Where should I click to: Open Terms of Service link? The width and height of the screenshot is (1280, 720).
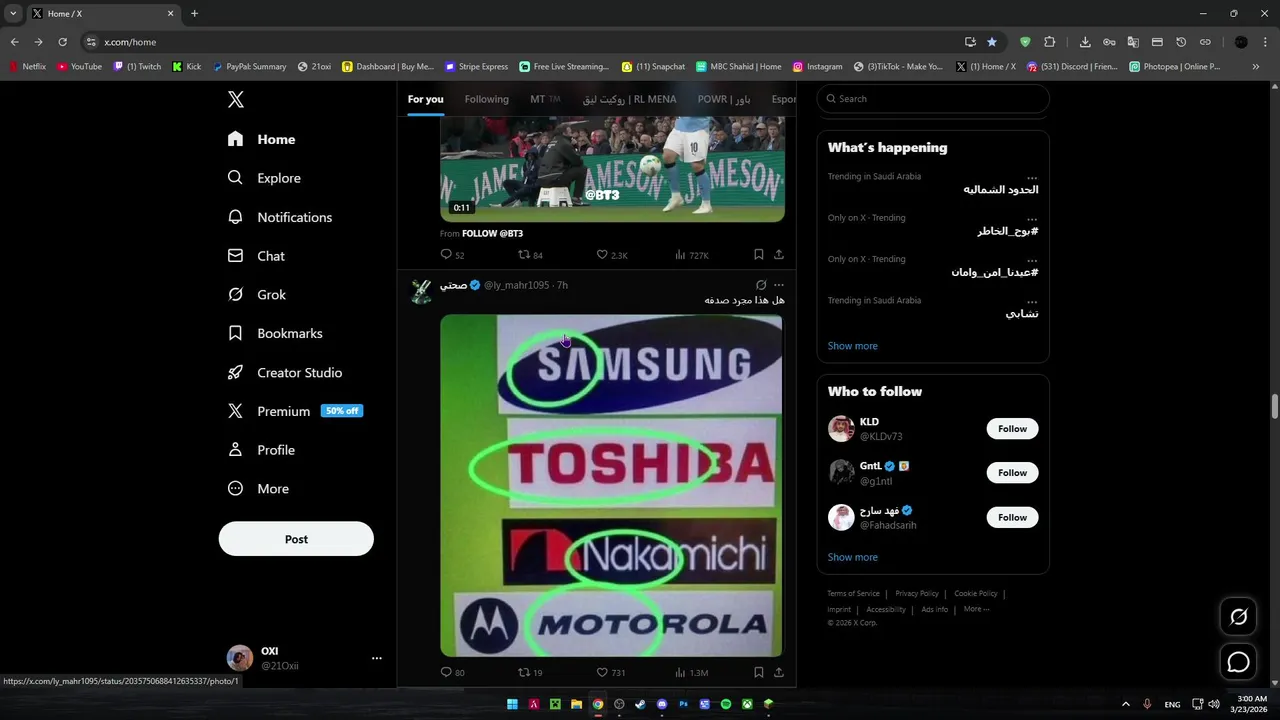(853, 594)
